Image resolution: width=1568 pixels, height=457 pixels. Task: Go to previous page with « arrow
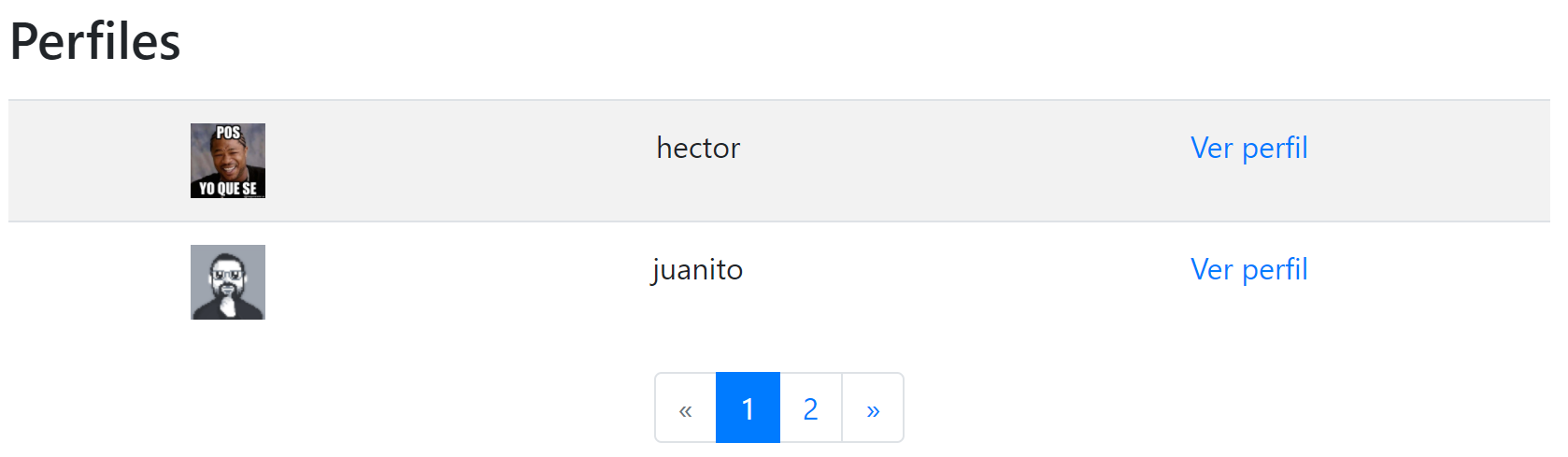686,408
